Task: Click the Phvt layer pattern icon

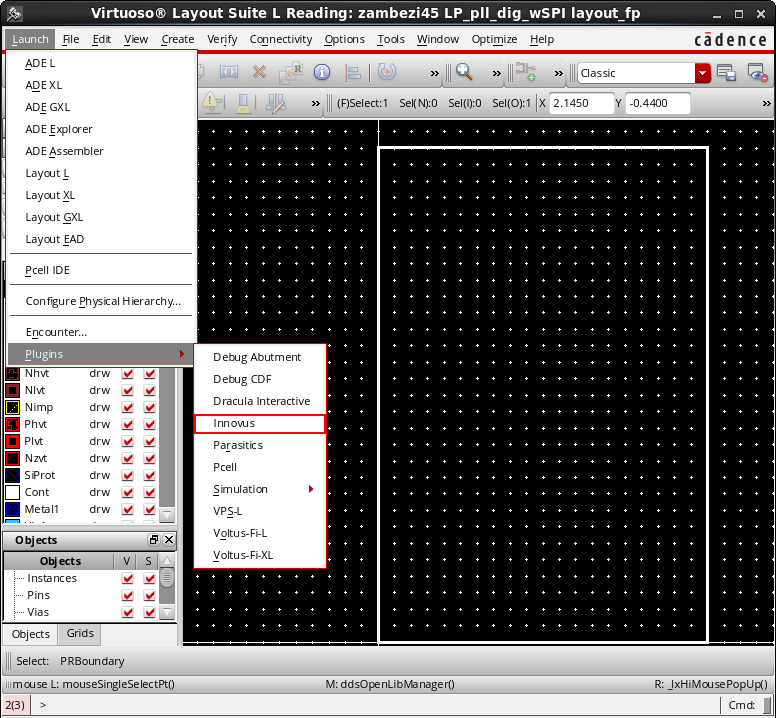Action: pos(13,424)
